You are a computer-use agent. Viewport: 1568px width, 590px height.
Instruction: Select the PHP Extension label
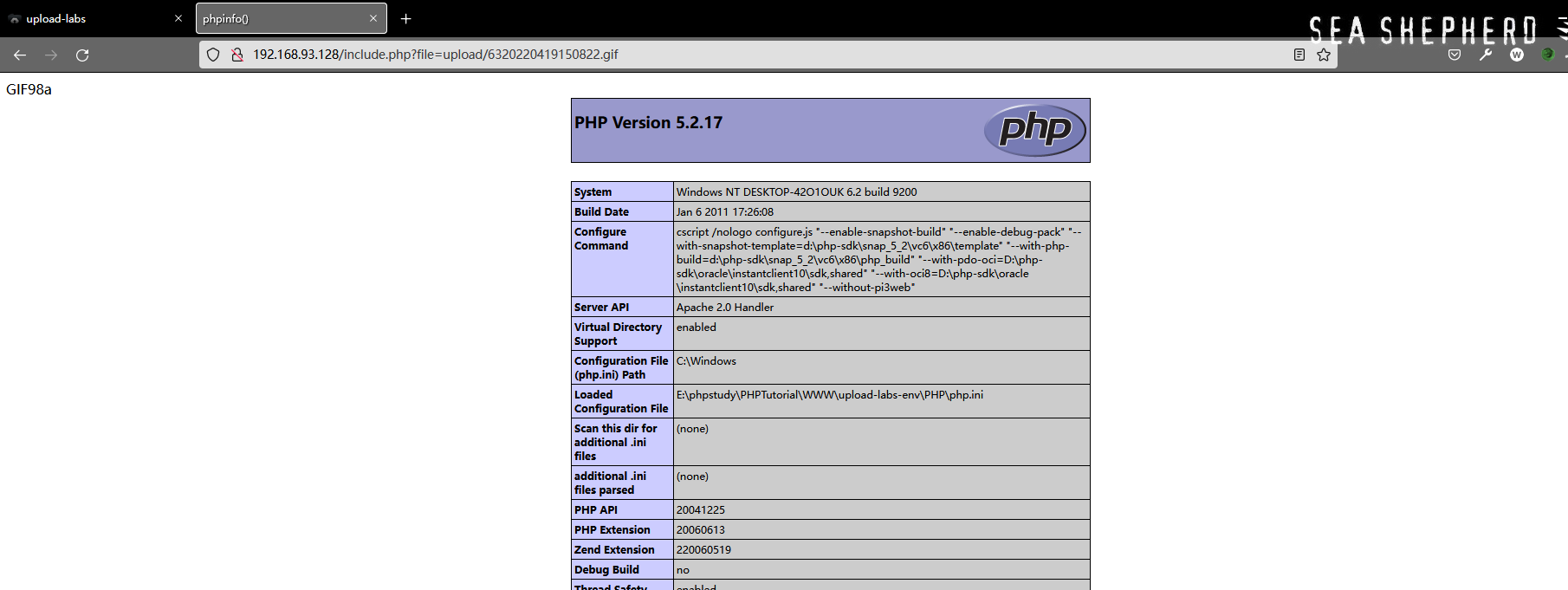pos(612,530)
